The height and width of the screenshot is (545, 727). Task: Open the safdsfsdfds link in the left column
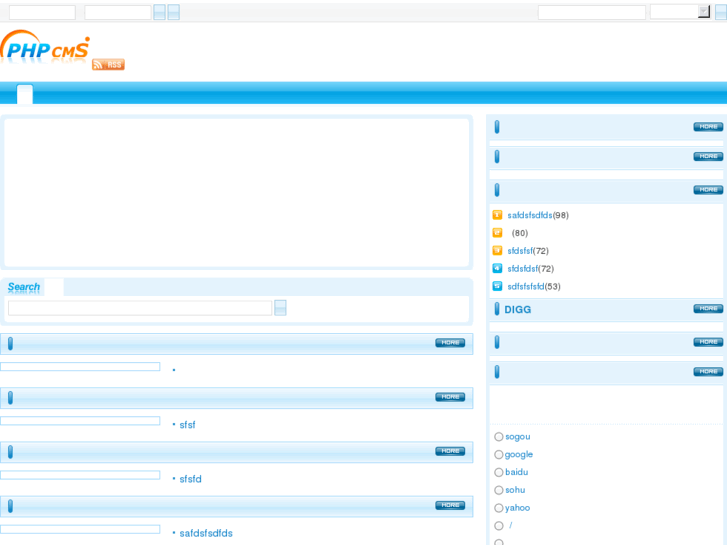click(x=206, y=533)
